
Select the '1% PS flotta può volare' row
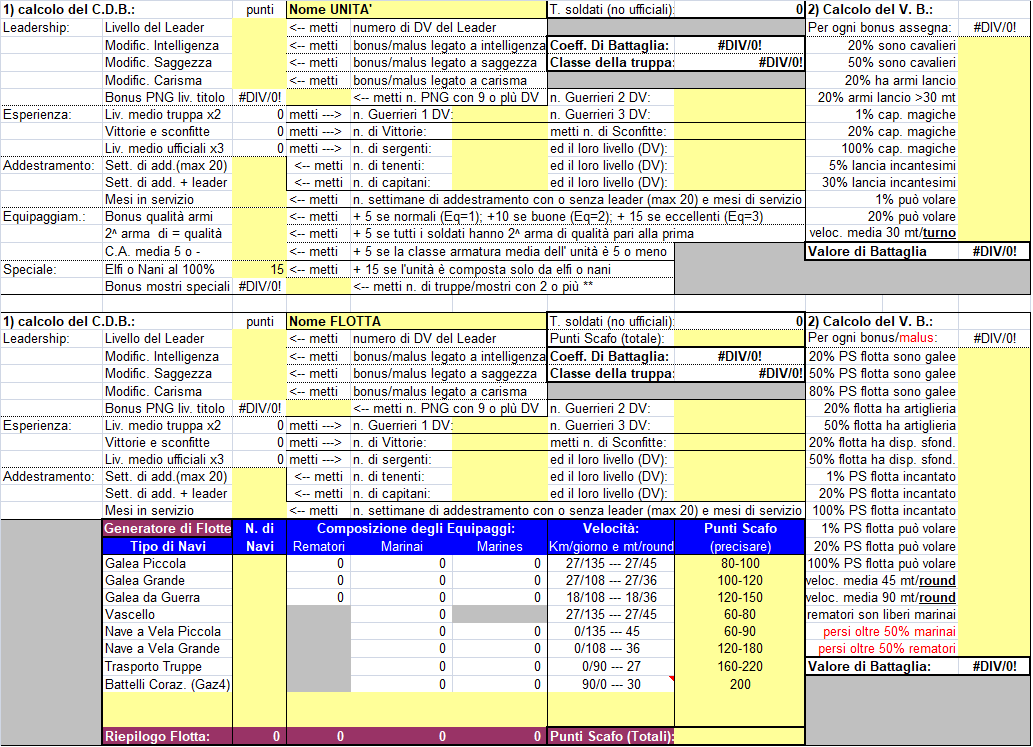tap(882, 528)
